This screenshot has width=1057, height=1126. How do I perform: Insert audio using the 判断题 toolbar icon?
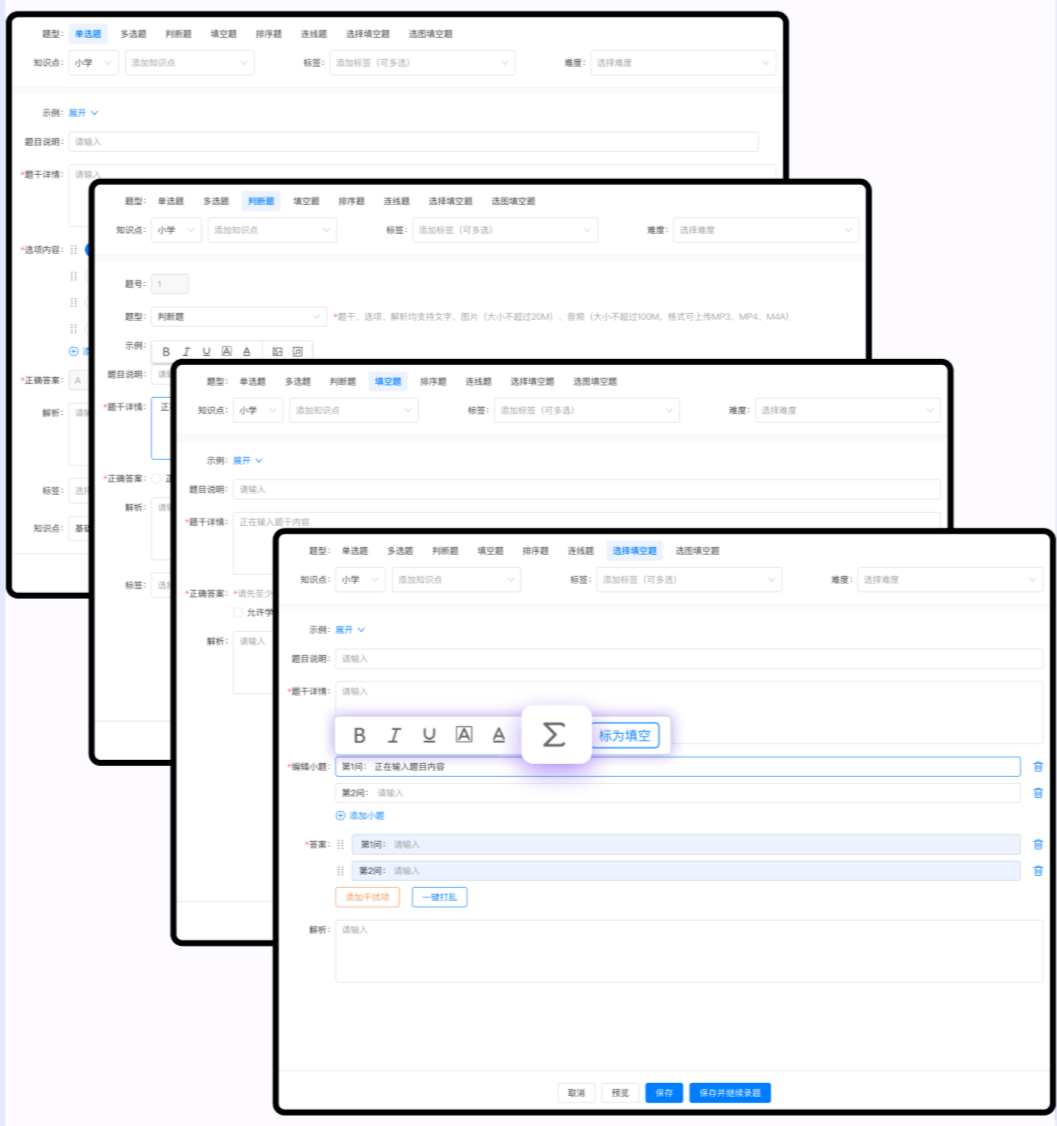click(299, 351)
